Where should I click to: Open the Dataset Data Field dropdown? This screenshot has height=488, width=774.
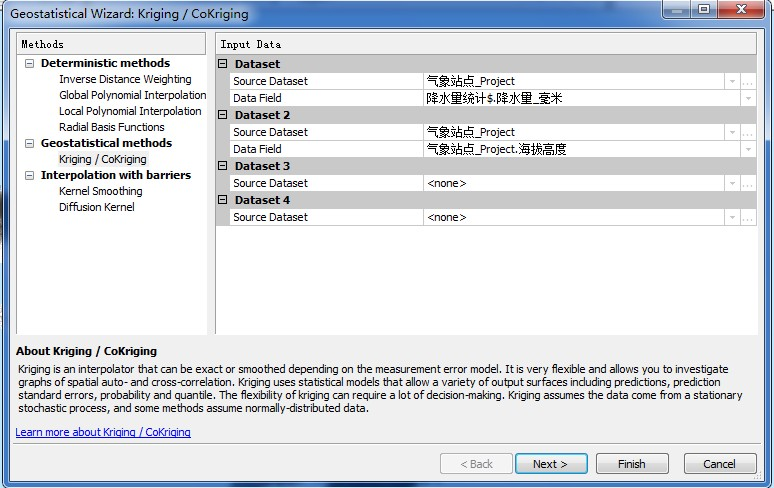click(747, 98)
